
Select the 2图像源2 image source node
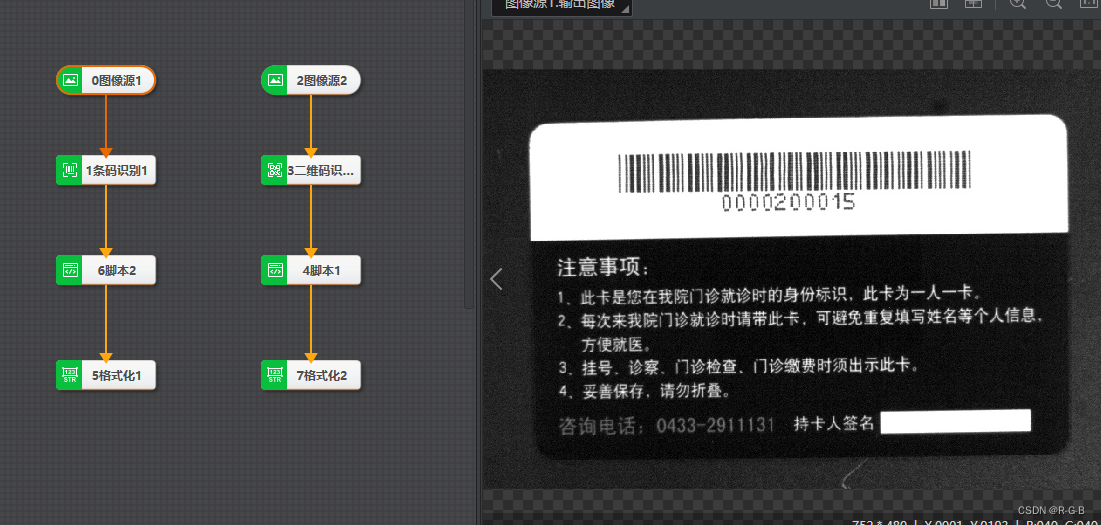311,80
